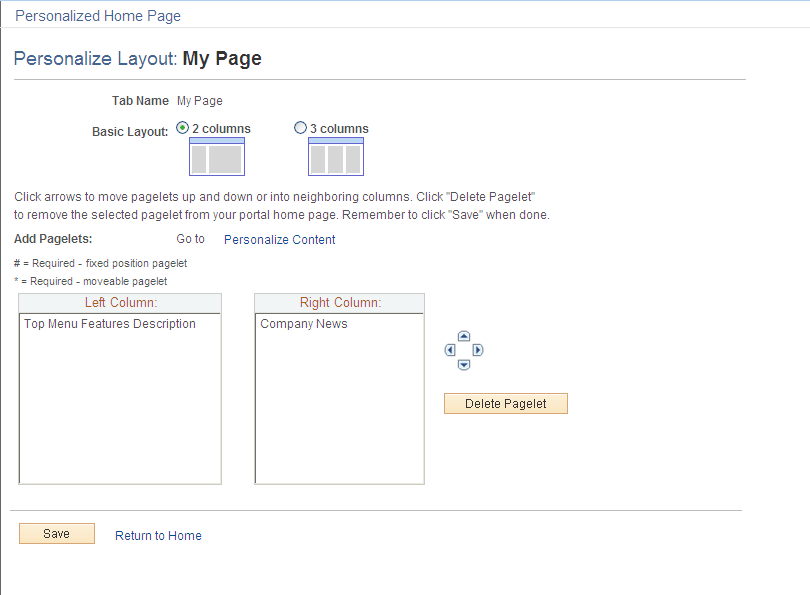Viewport: 810px width, 595px height.
Task: Select the 3 columns radio button
Action: [301, 127]
